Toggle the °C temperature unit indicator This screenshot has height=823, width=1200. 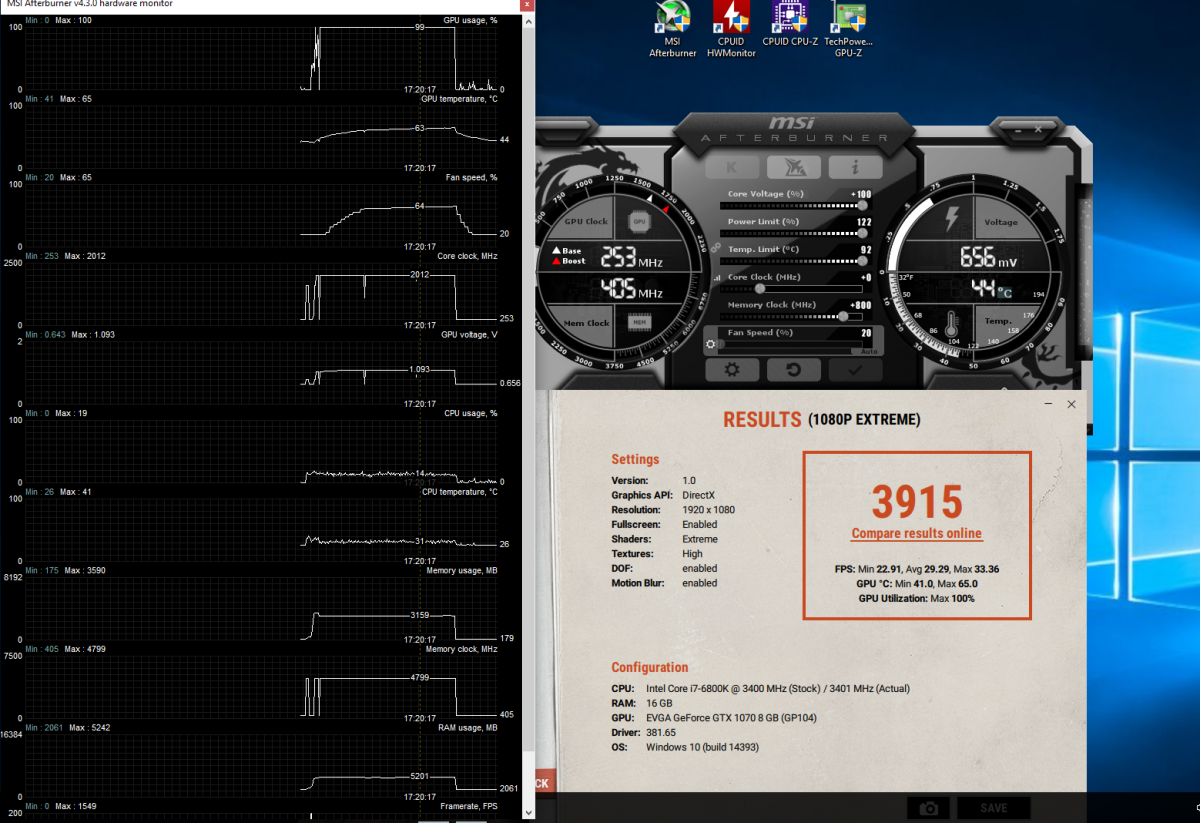click(1004, 294)
